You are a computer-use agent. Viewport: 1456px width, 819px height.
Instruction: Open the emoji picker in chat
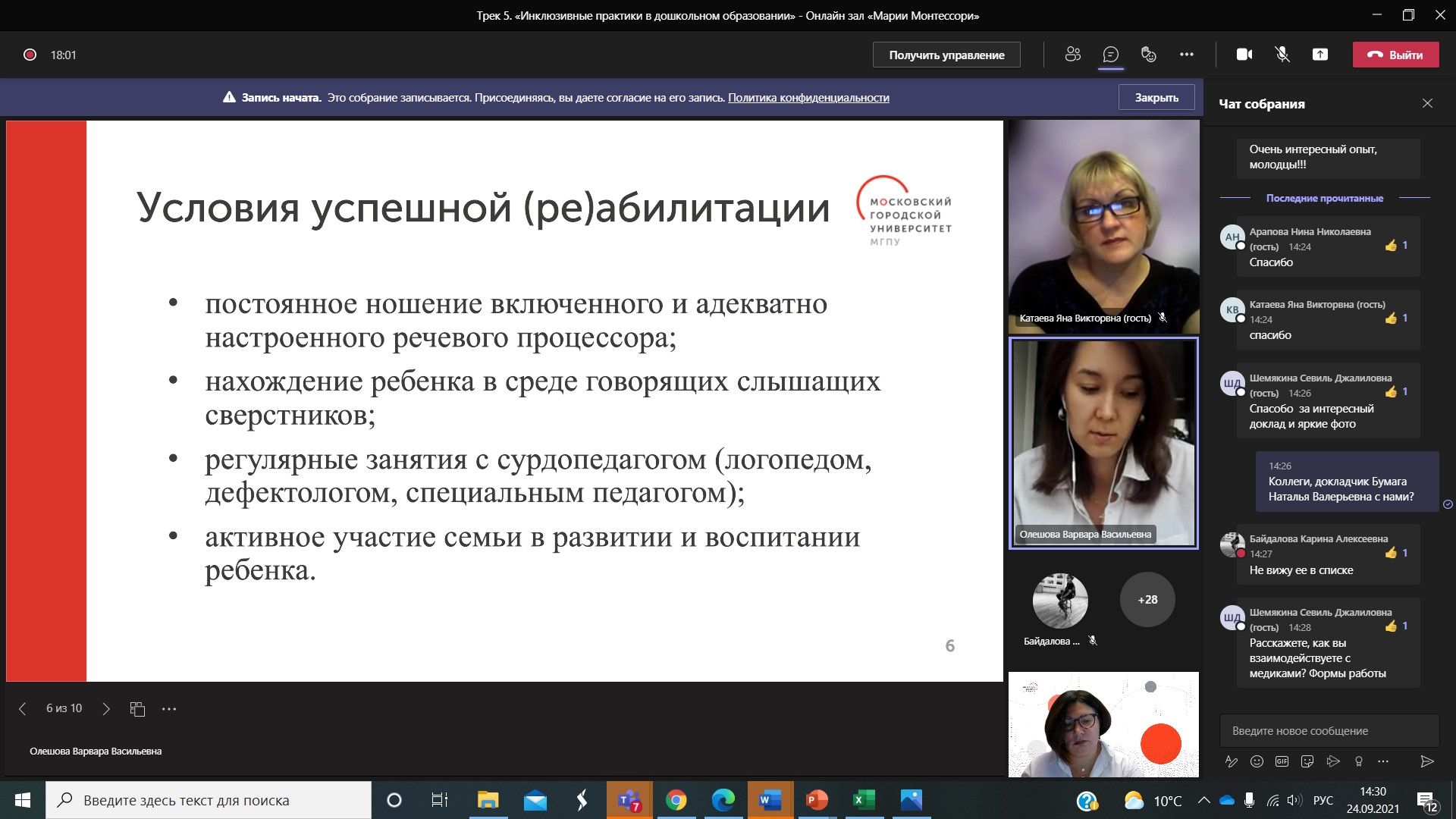(x=1257, y=761)
